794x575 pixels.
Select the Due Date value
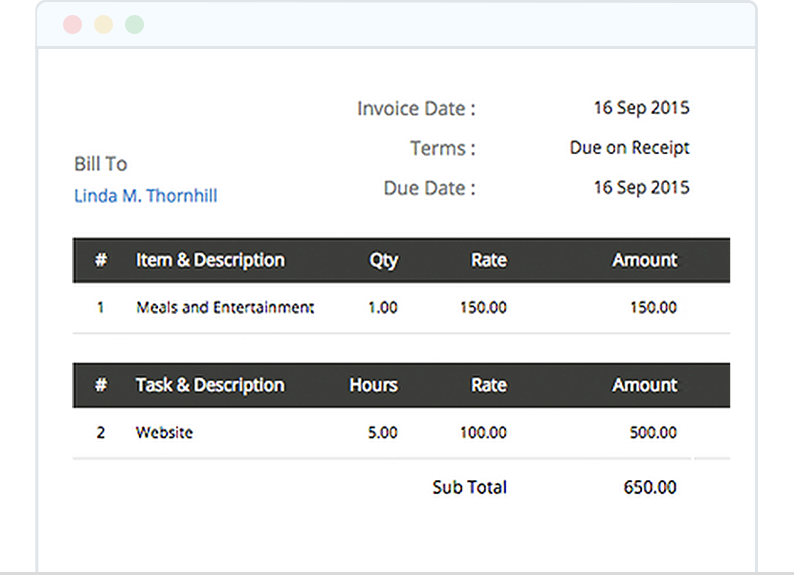tap(641, 188)
